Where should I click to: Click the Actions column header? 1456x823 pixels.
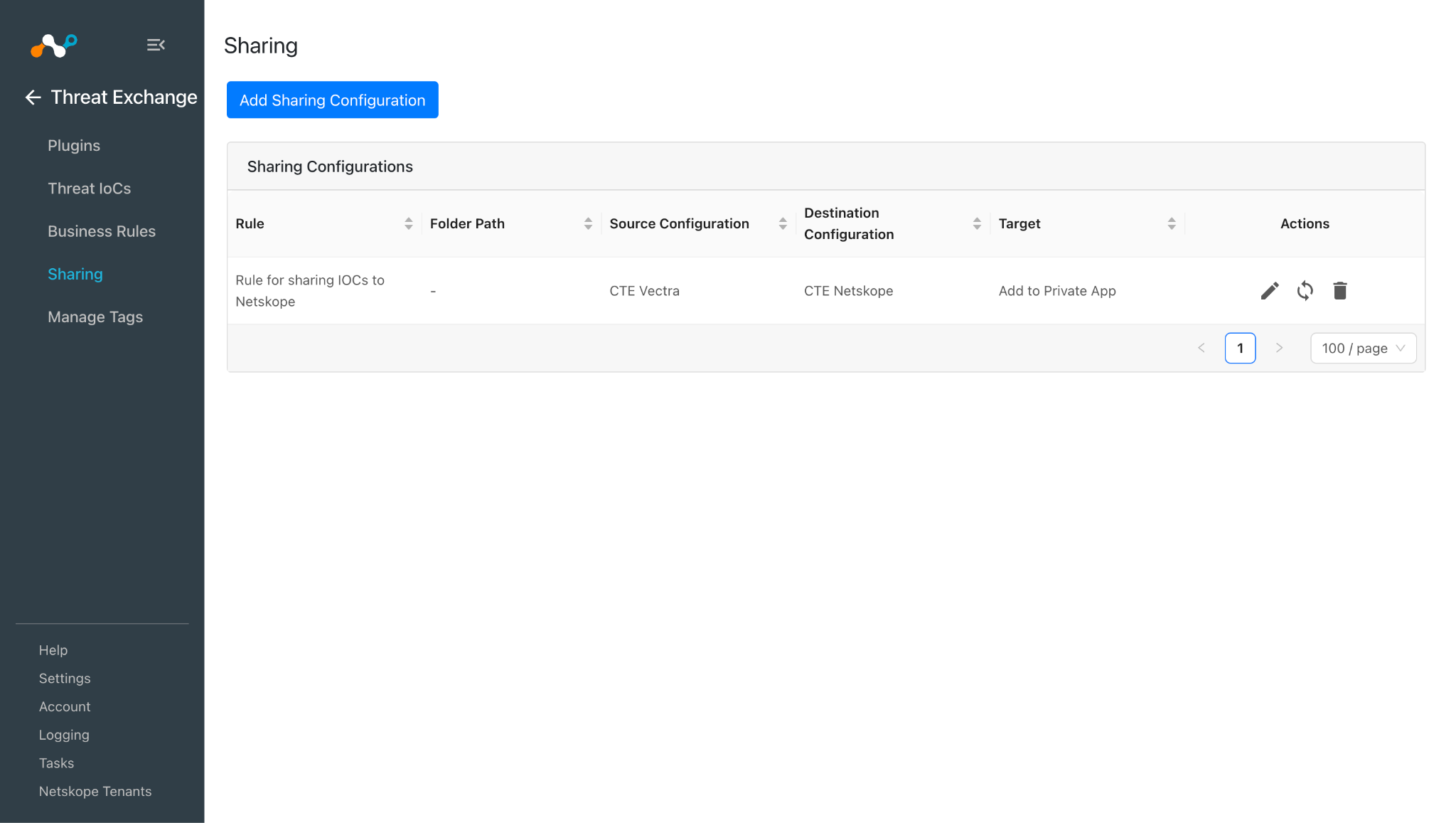[x=1305, y=223]
